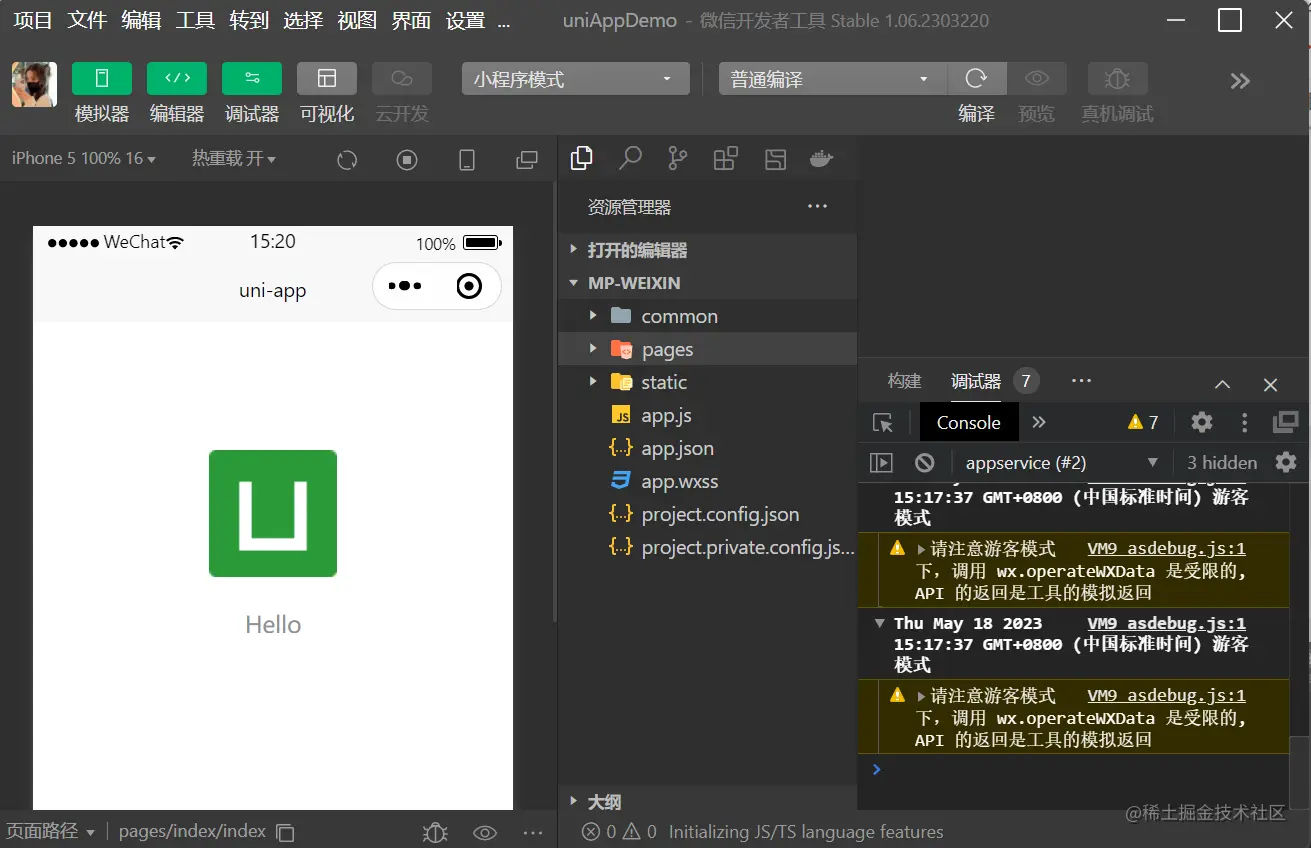The height and width of the screenshot is (848, 1311).
Task: Open the 小程序模式 mode dropdown
Action: 576,79
